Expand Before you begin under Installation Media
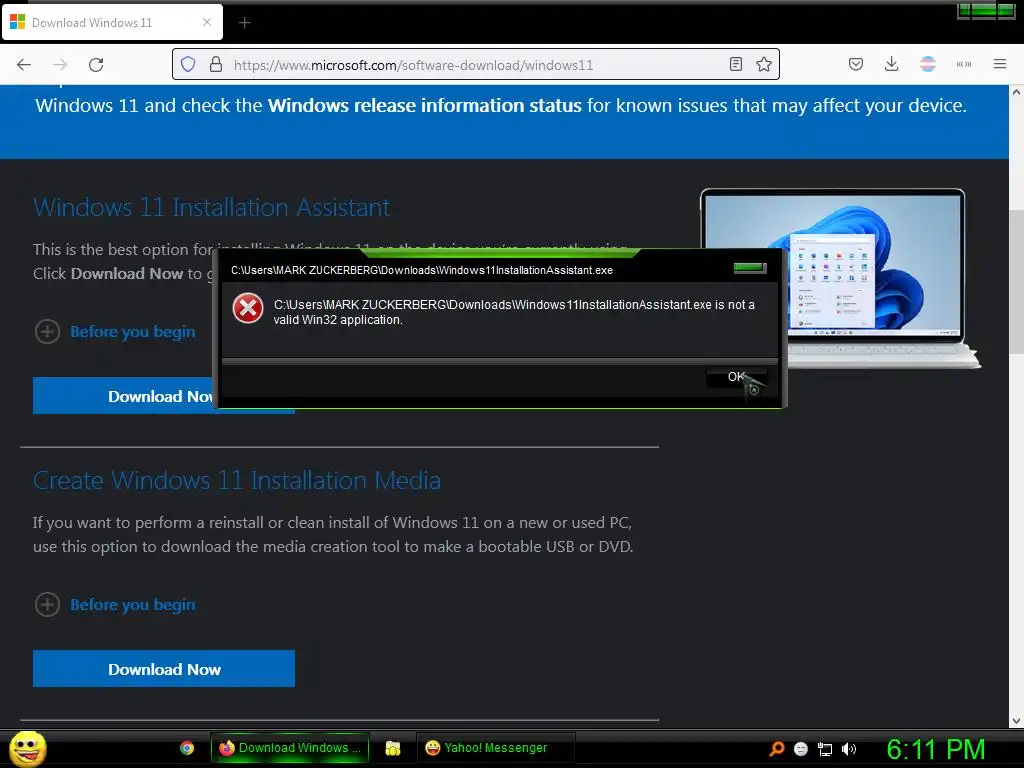The height and width of the screenshot is (768, 1024). tap(116, 605)
